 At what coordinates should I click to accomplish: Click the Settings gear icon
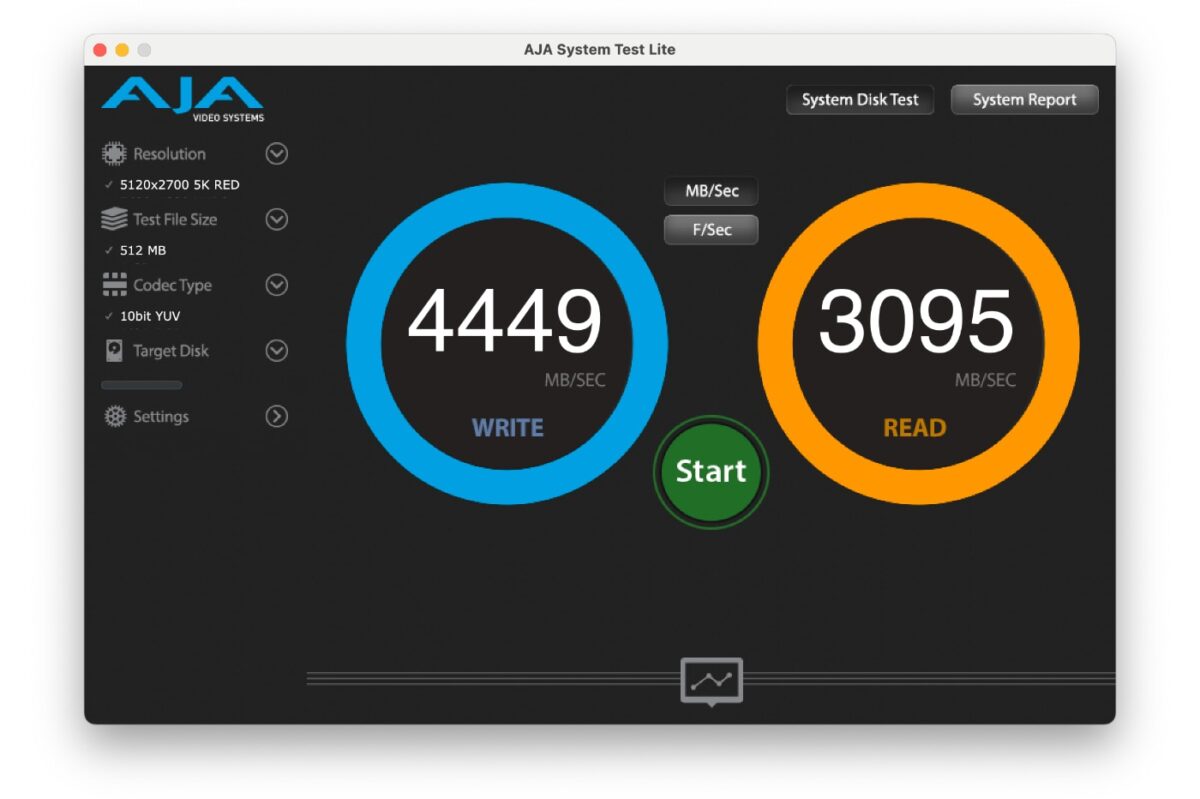(115, 417)
